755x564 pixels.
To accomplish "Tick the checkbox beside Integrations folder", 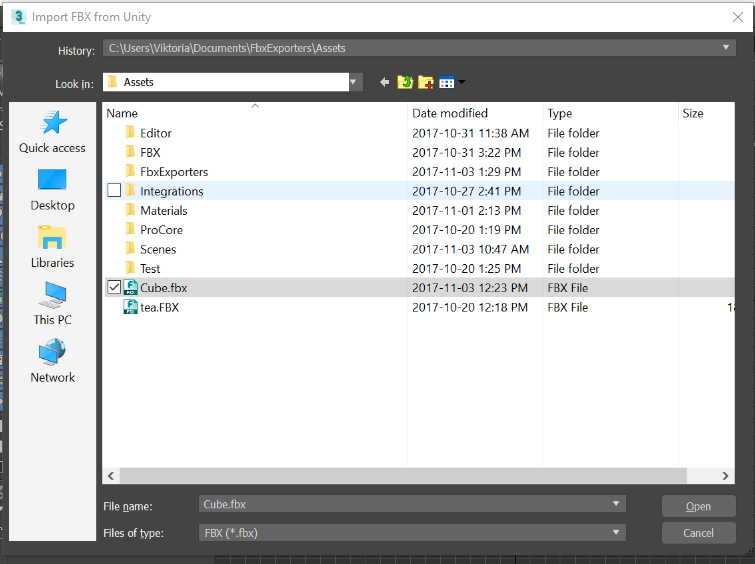I will pyautogui.click(x=114, y=191).
